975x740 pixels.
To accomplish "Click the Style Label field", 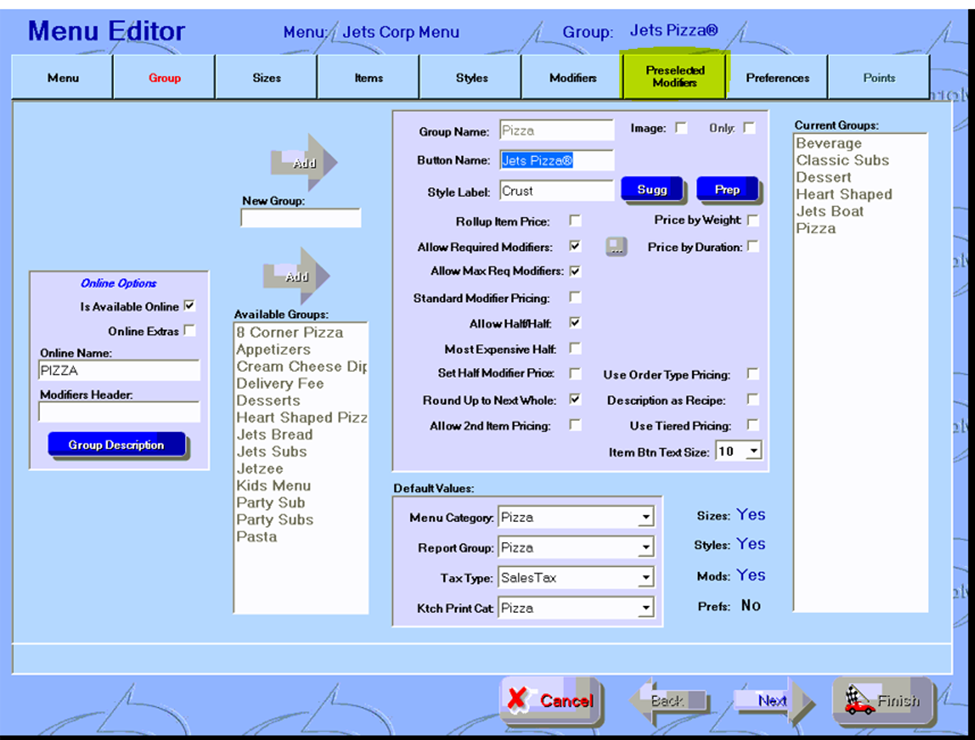I will point(557,191).
